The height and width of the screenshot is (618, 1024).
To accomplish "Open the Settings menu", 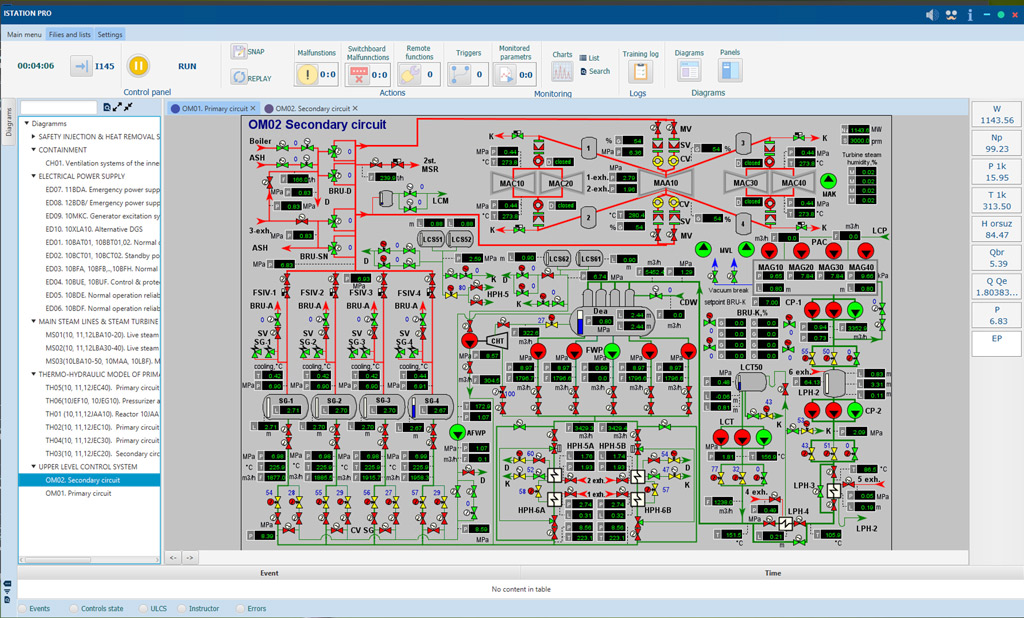I will tap(110, 35).
